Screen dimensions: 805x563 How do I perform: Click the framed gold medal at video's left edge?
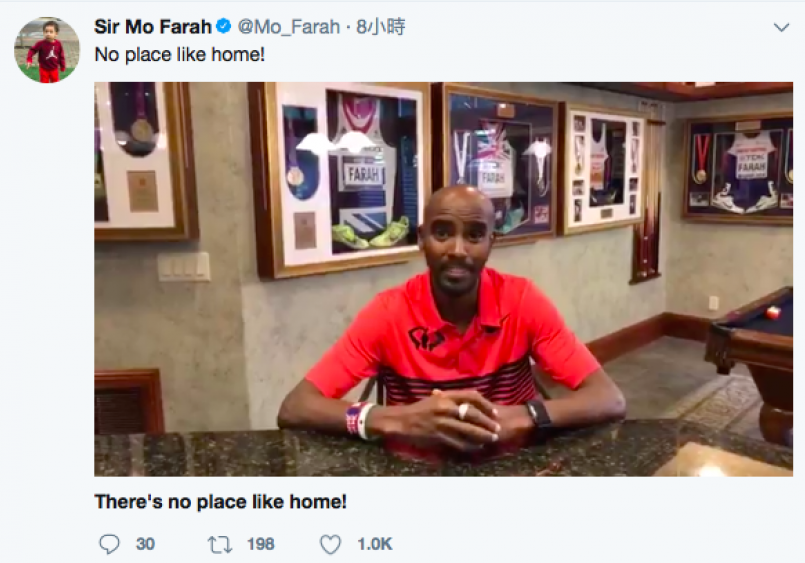pyautogui.click(x=145, y=159)
